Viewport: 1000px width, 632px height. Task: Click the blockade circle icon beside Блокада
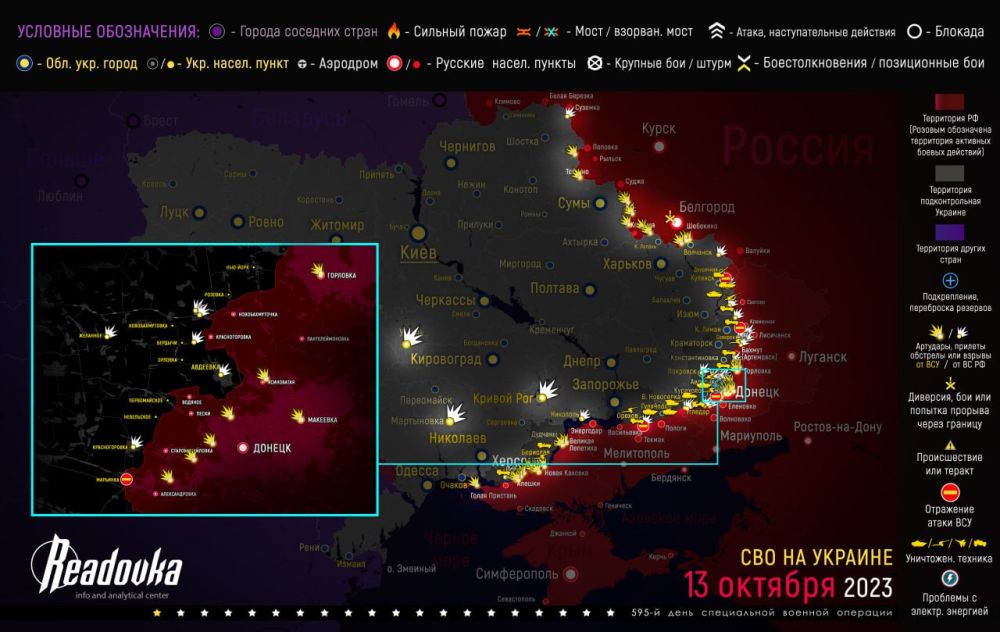[x=914, y=31]
